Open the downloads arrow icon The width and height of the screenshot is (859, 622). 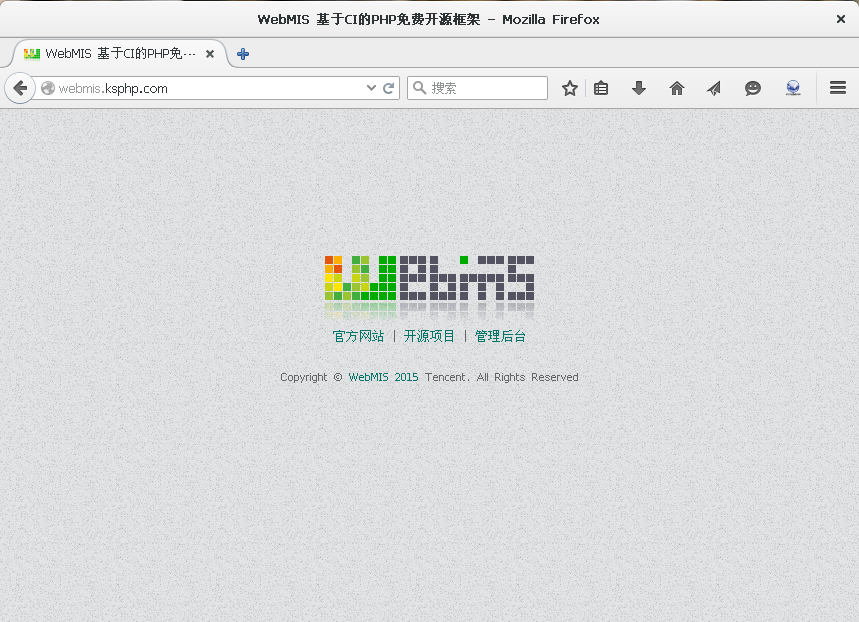pyautogui.click(x=639, y=88)
